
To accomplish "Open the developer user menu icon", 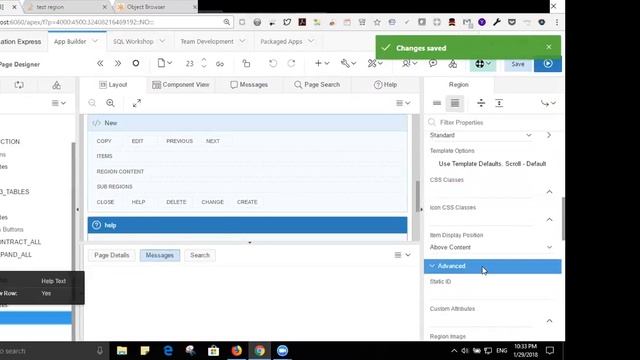I will [409, 63].
